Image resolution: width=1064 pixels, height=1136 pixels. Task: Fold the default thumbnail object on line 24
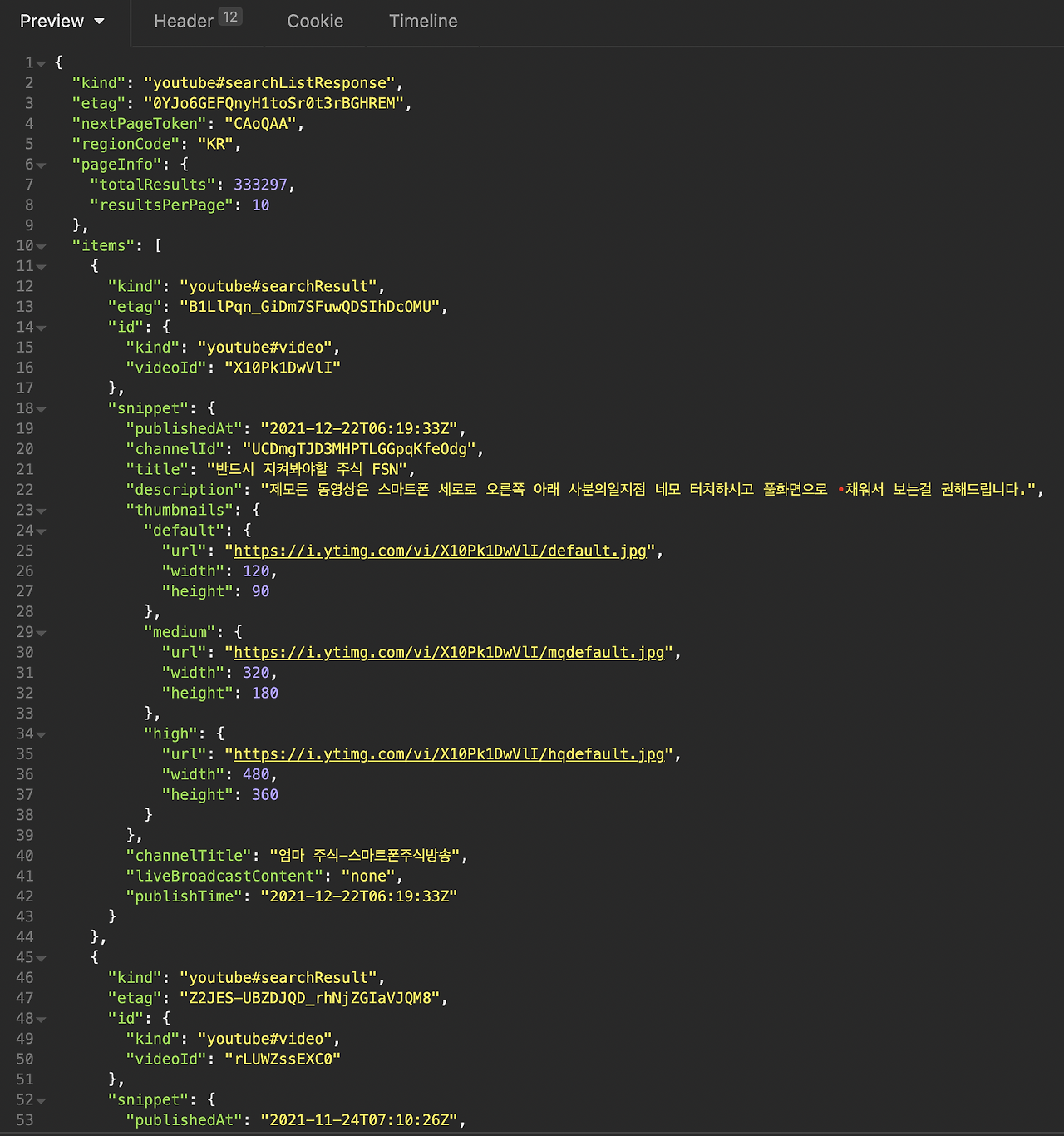point(42,531)
